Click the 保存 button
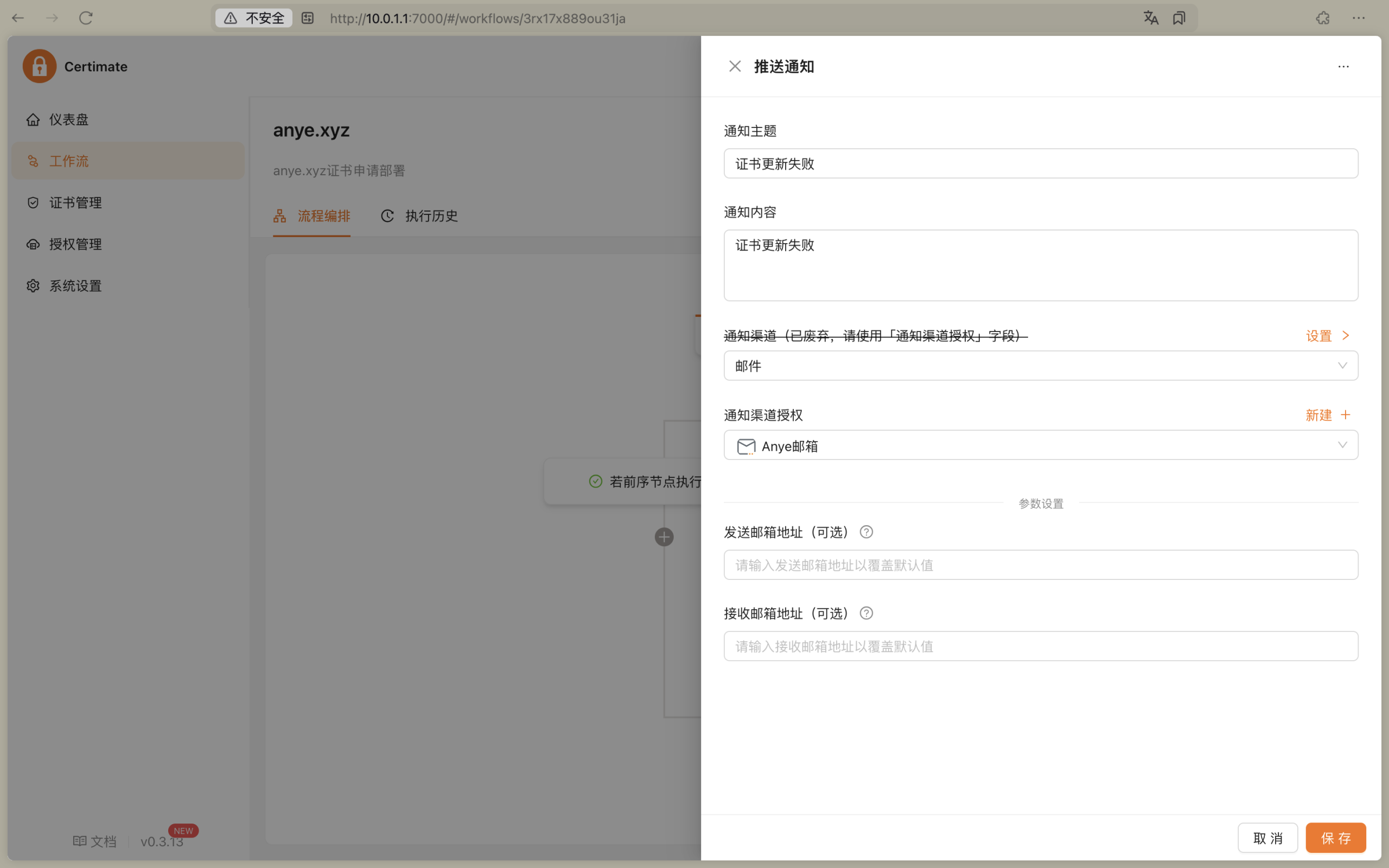The image size is (1389, 868). pyautogui.click(x=1335, y=838)
